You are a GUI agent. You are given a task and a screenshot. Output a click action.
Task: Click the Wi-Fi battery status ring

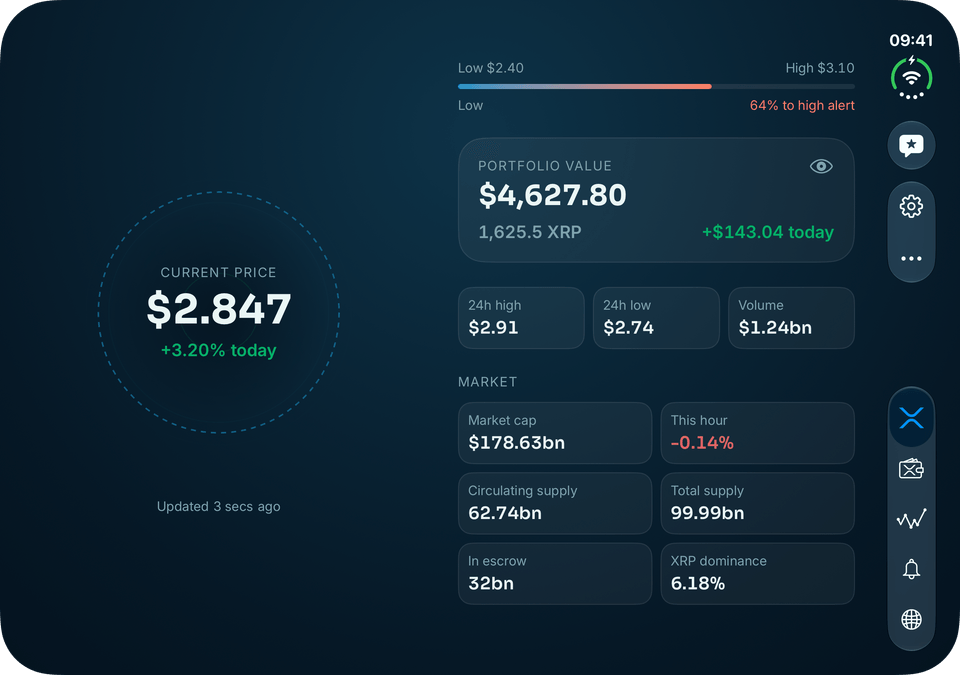point(911,78)
